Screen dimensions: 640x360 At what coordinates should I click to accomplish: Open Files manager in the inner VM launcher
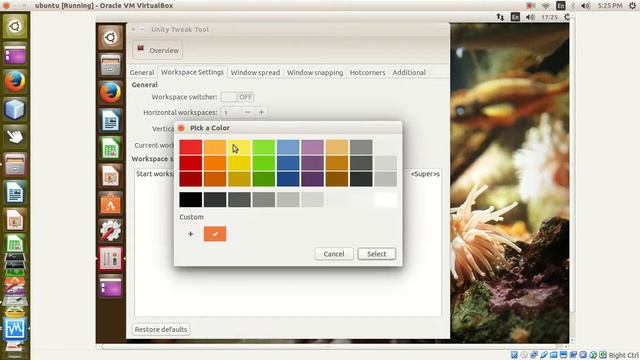pos(110,65)
